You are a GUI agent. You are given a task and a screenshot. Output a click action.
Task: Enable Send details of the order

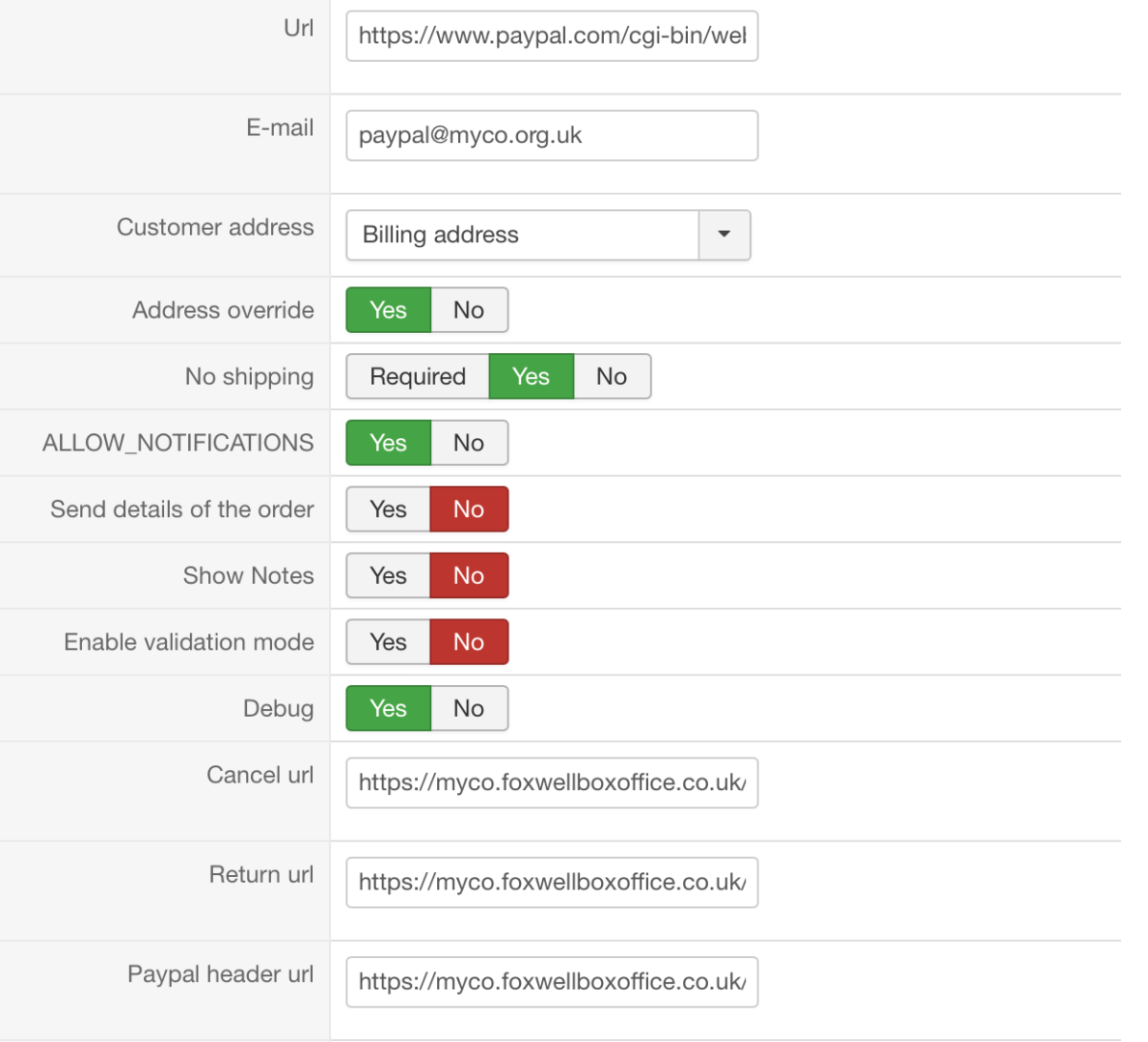[389, 509]
